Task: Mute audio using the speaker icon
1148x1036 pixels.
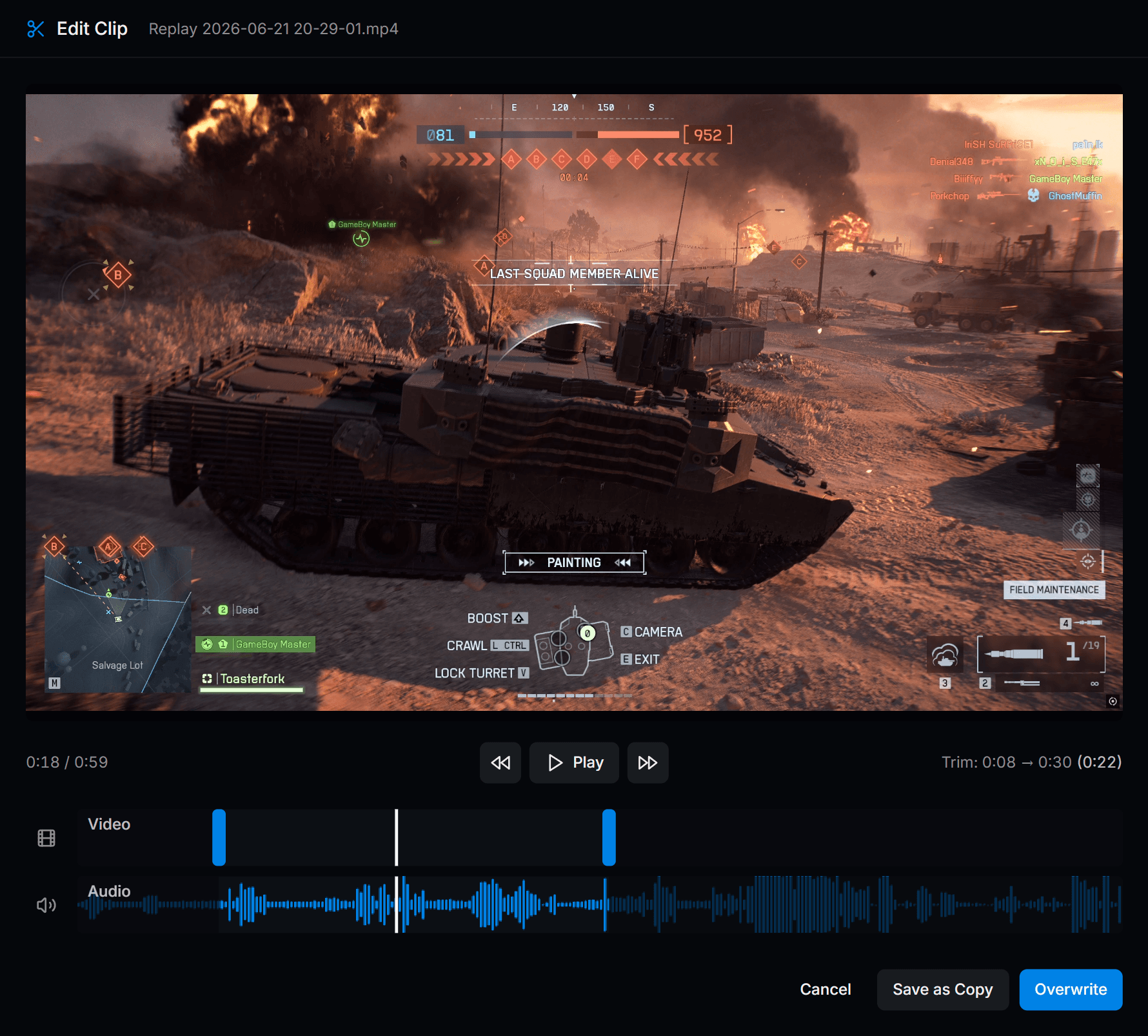Action: pyautogui.click(x=46, y=905)
